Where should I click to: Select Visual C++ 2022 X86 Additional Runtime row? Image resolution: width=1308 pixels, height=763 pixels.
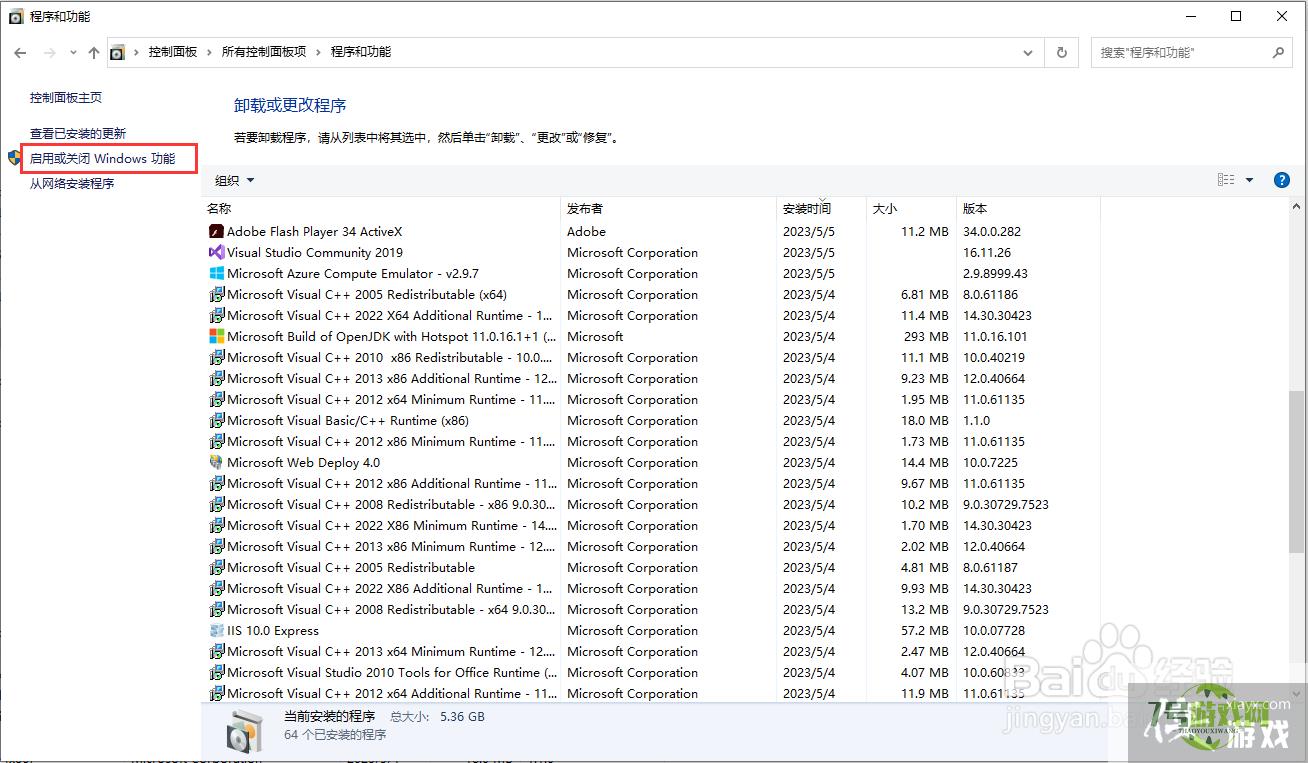click(x=651, y=588)
